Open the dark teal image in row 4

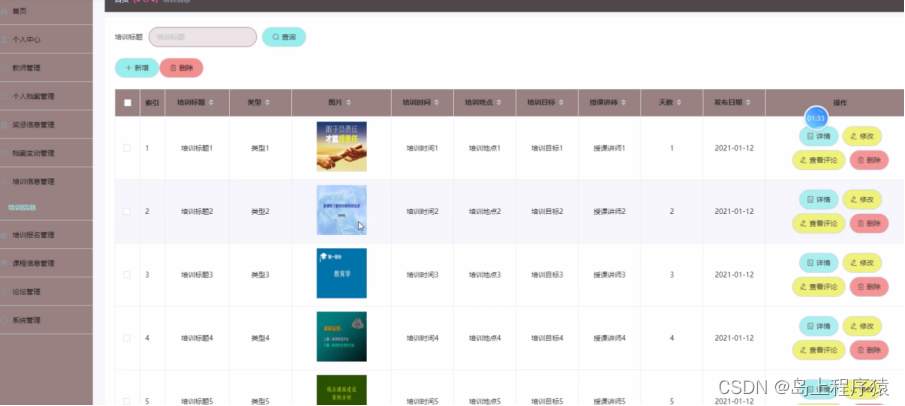point(342,337)
